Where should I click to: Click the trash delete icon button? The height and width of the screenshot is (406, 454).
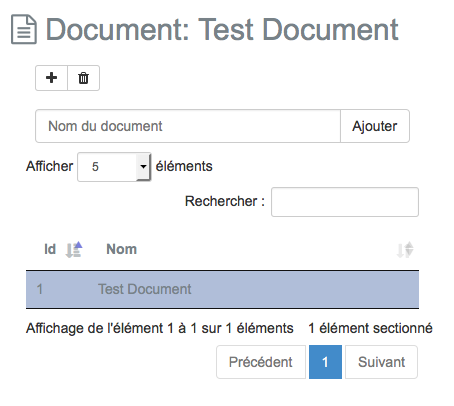[84, 78]
